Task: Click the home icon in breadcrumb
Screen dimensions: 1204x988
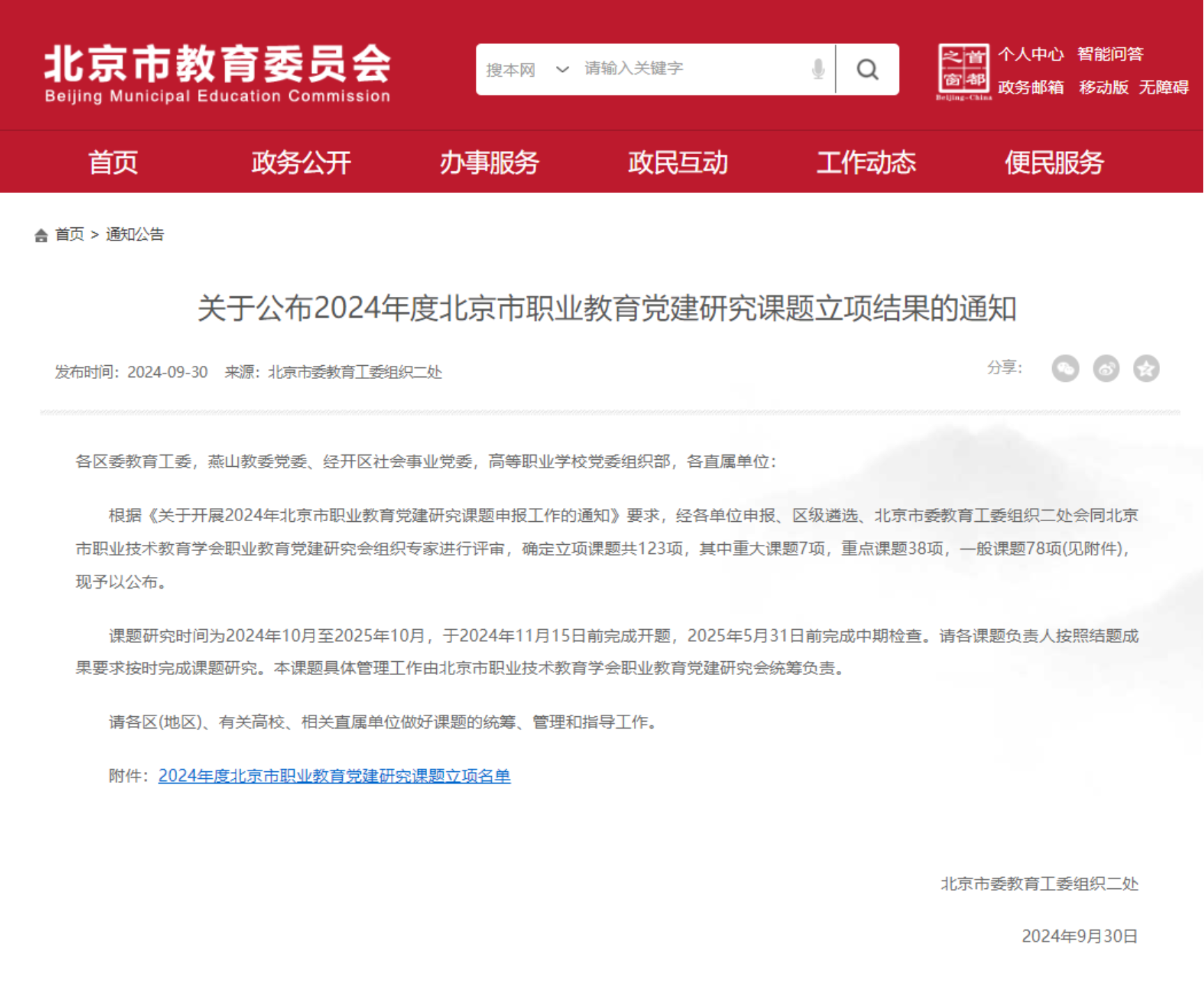Action: click(41, 236)
